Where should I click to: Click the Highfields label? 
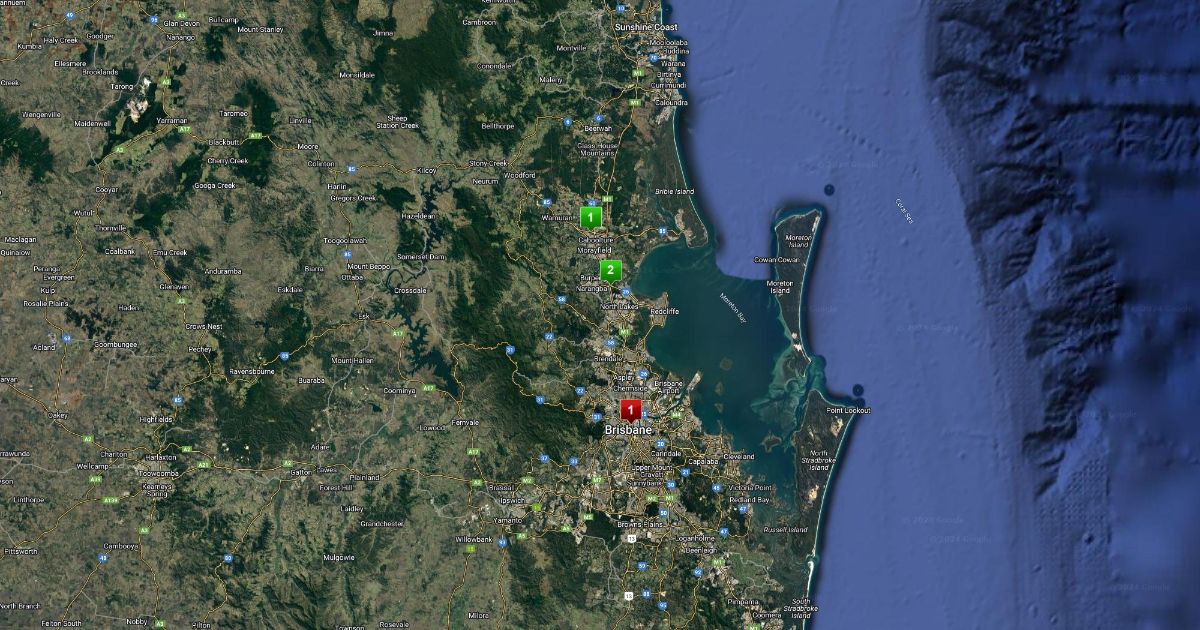tap(156, 419)
